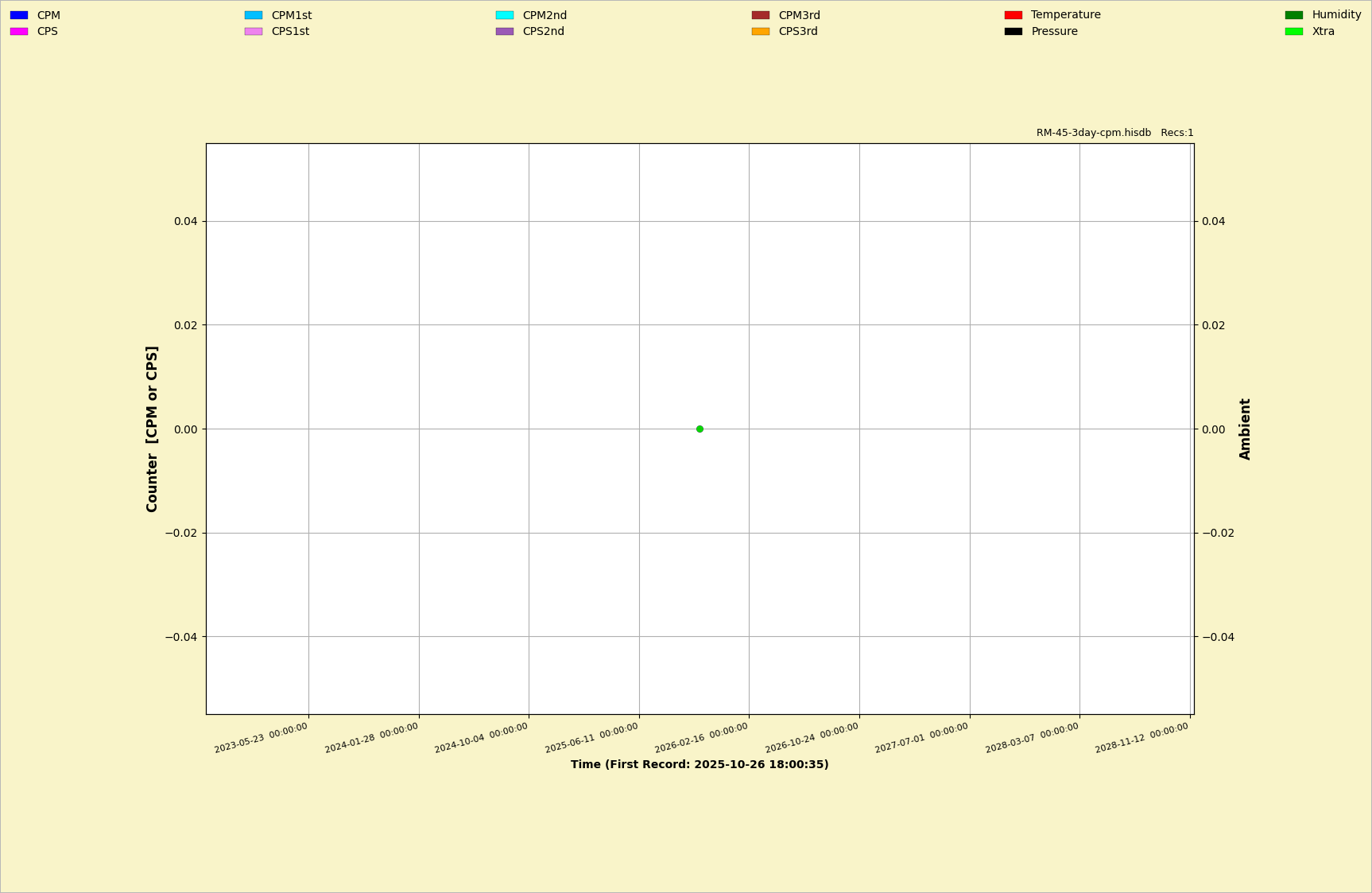Image resolution: width=1372 pixels, height=893 pixels.
Task: Click the dark green Humidity swatch
Action: click(x=1294, y=15)
